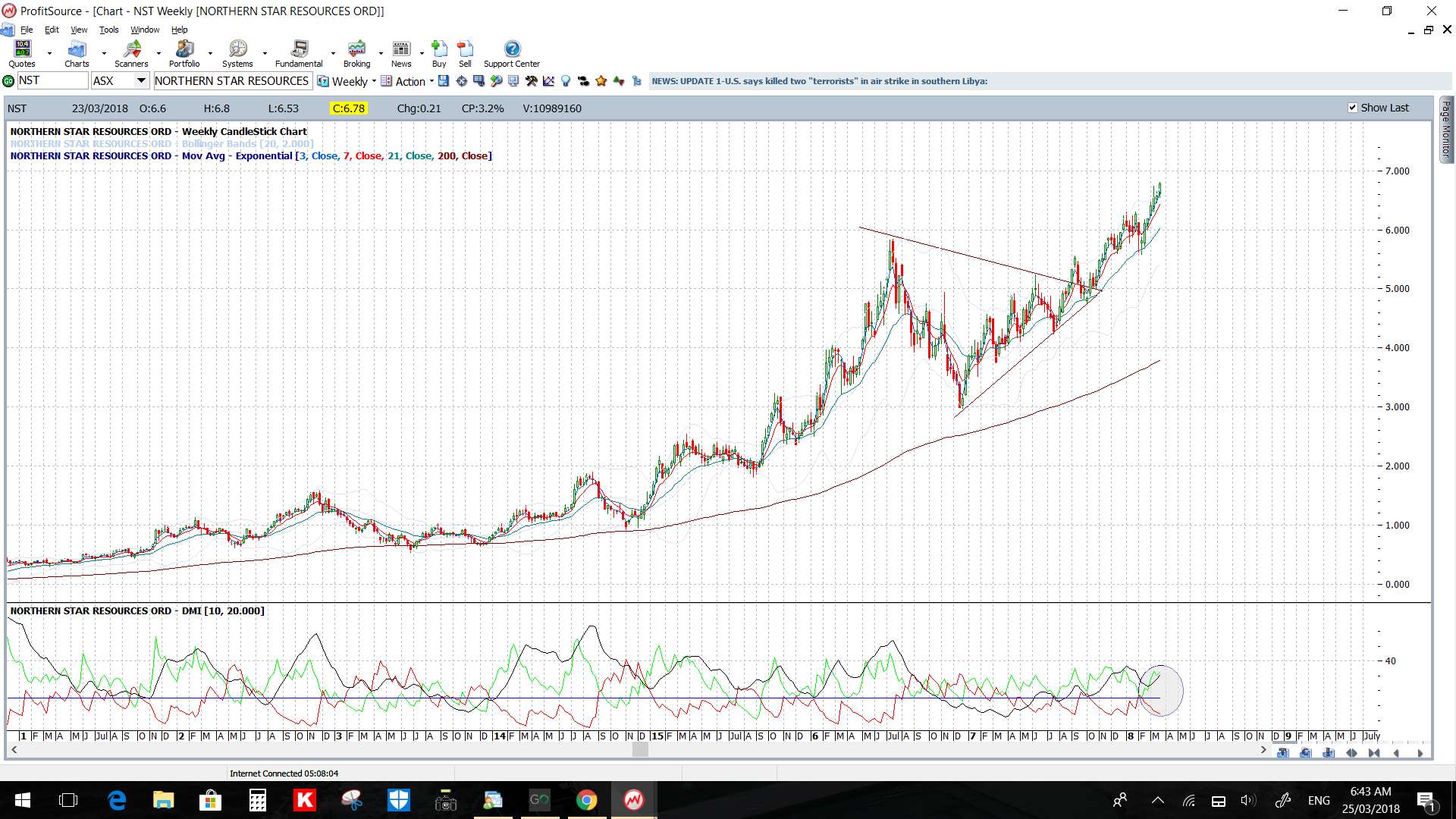This screenshot has width=1456, height=819.
Task: Click the Bollinger Bands indicator label
Action: click(x=162, y=143)
